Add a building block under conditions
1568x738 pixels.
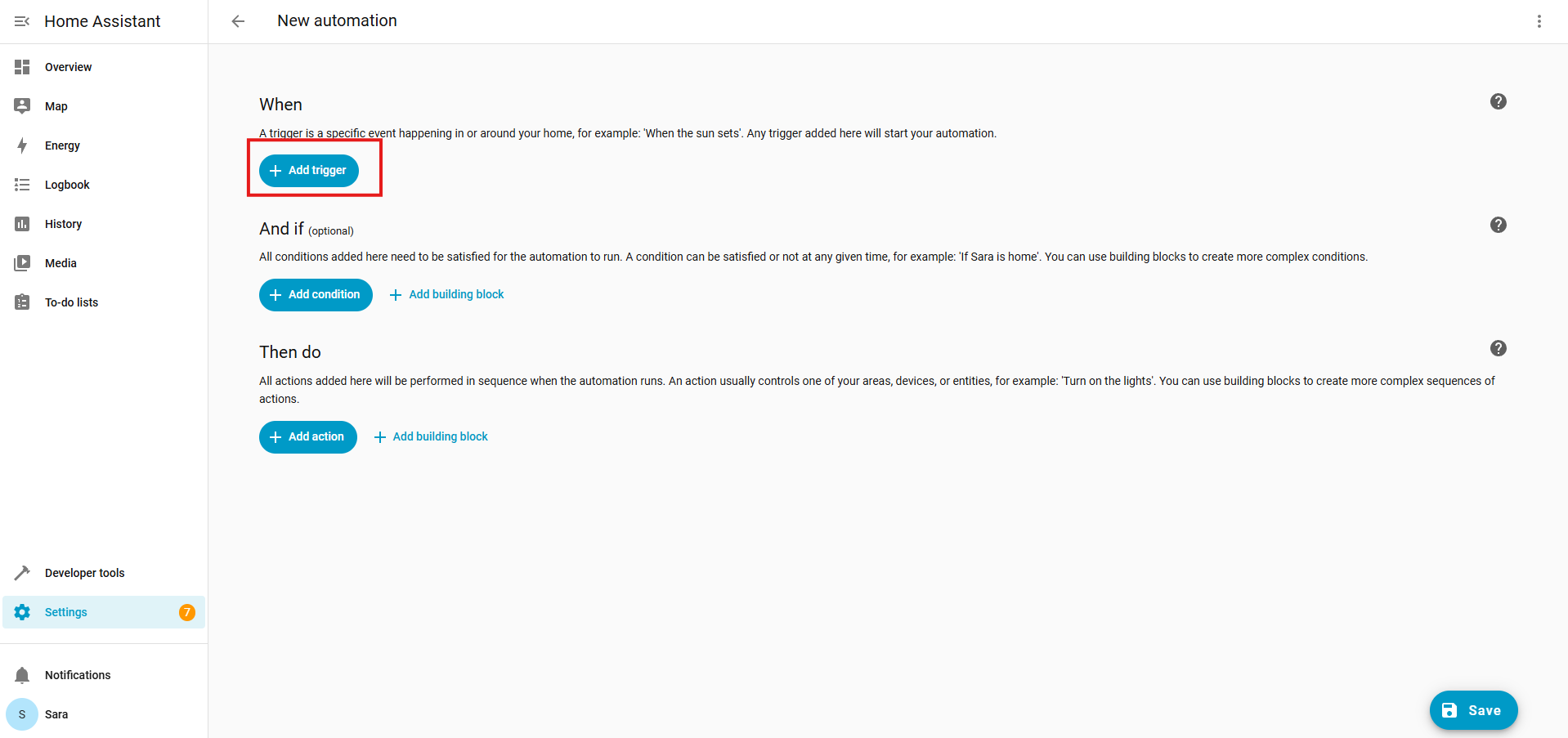(447, 294)
